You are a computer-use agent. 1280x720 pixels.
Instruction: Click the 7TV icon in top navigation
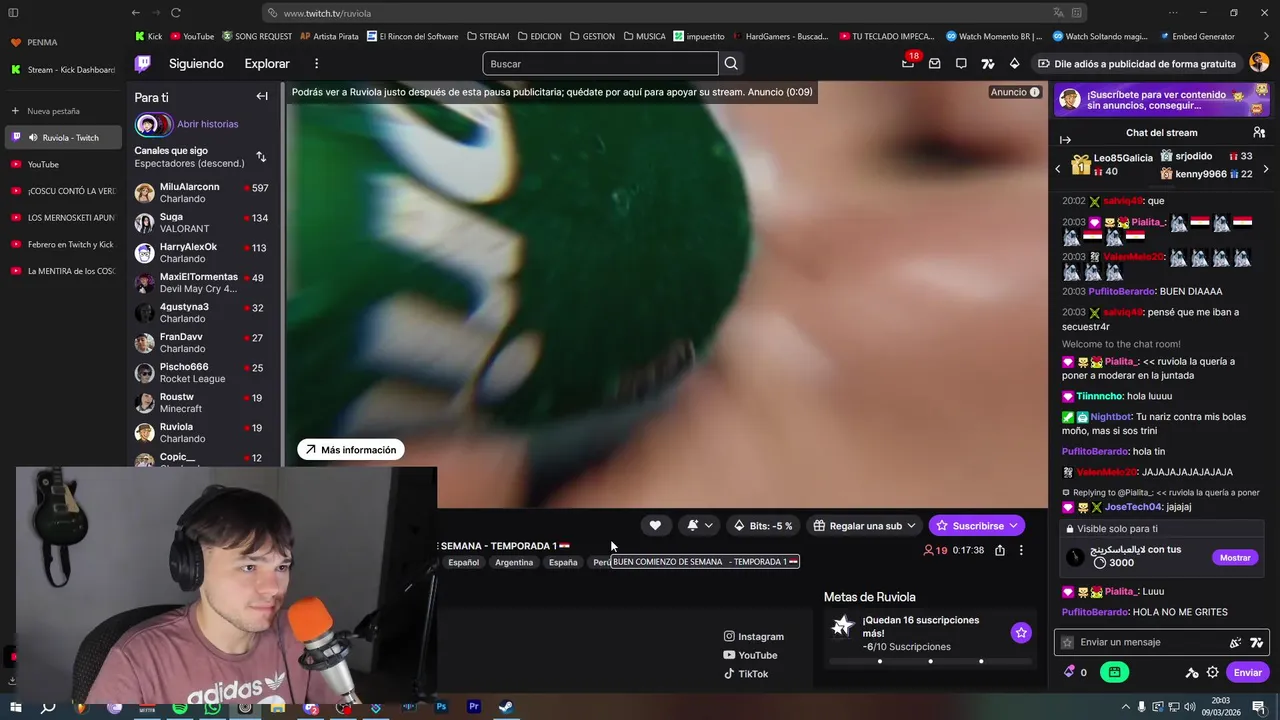(x=988, y=63)
